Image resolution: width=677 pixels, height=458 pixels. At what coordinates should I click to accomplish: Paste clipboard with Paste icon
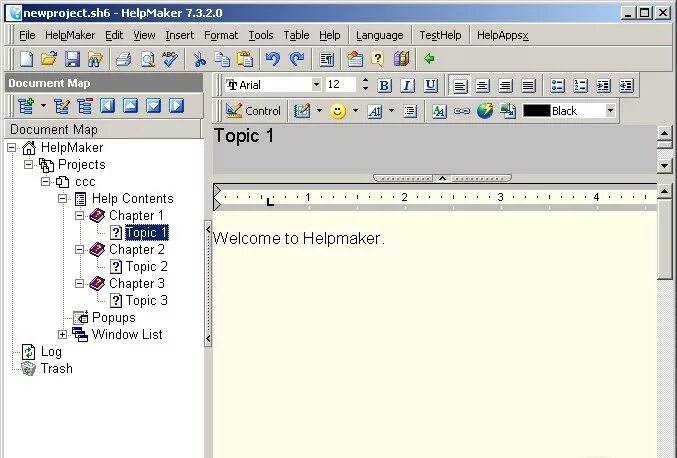[x=245, y=59]
